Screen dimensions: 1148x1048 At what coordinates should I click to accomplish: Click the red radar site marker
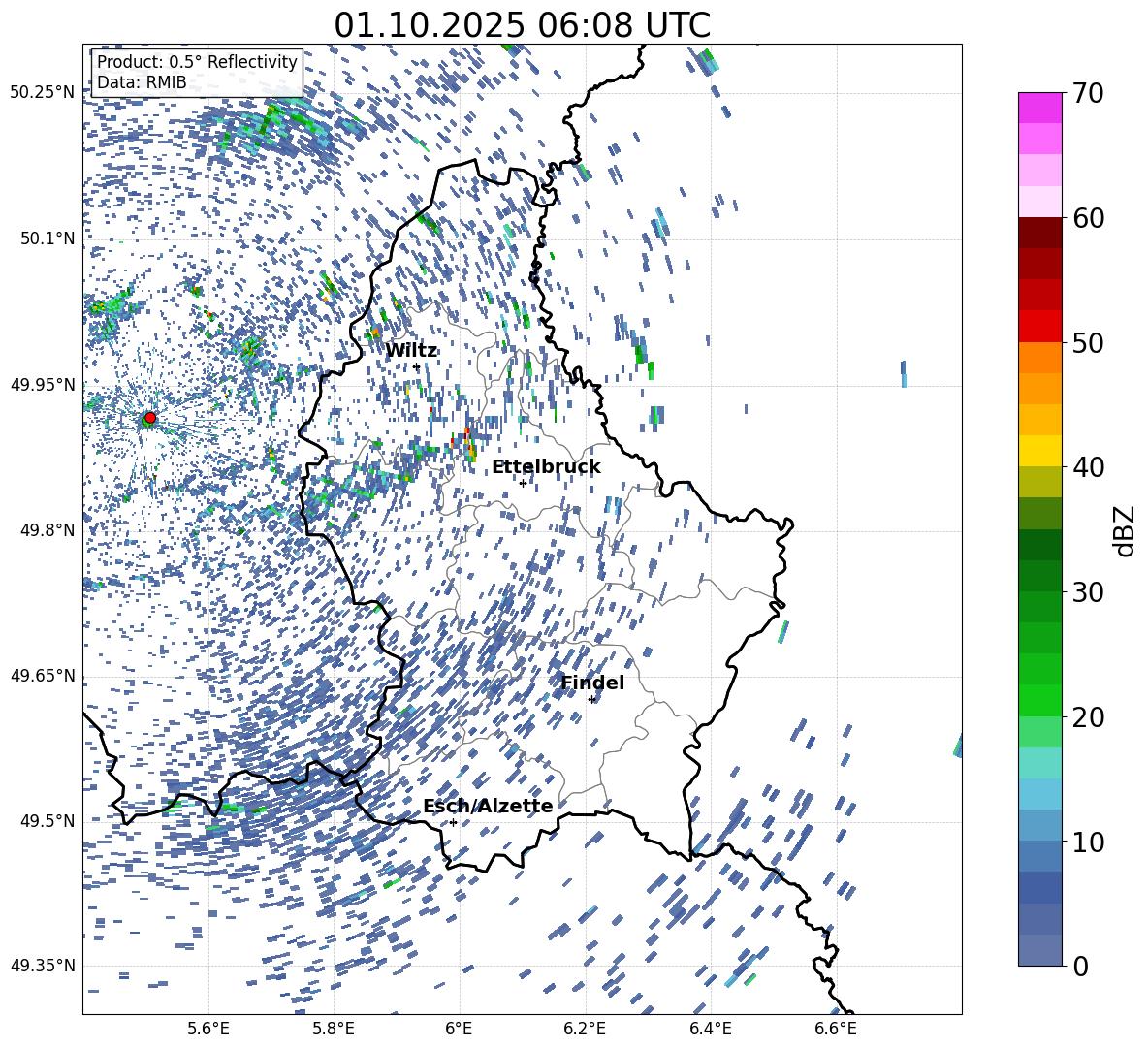(x=150, y=418)
